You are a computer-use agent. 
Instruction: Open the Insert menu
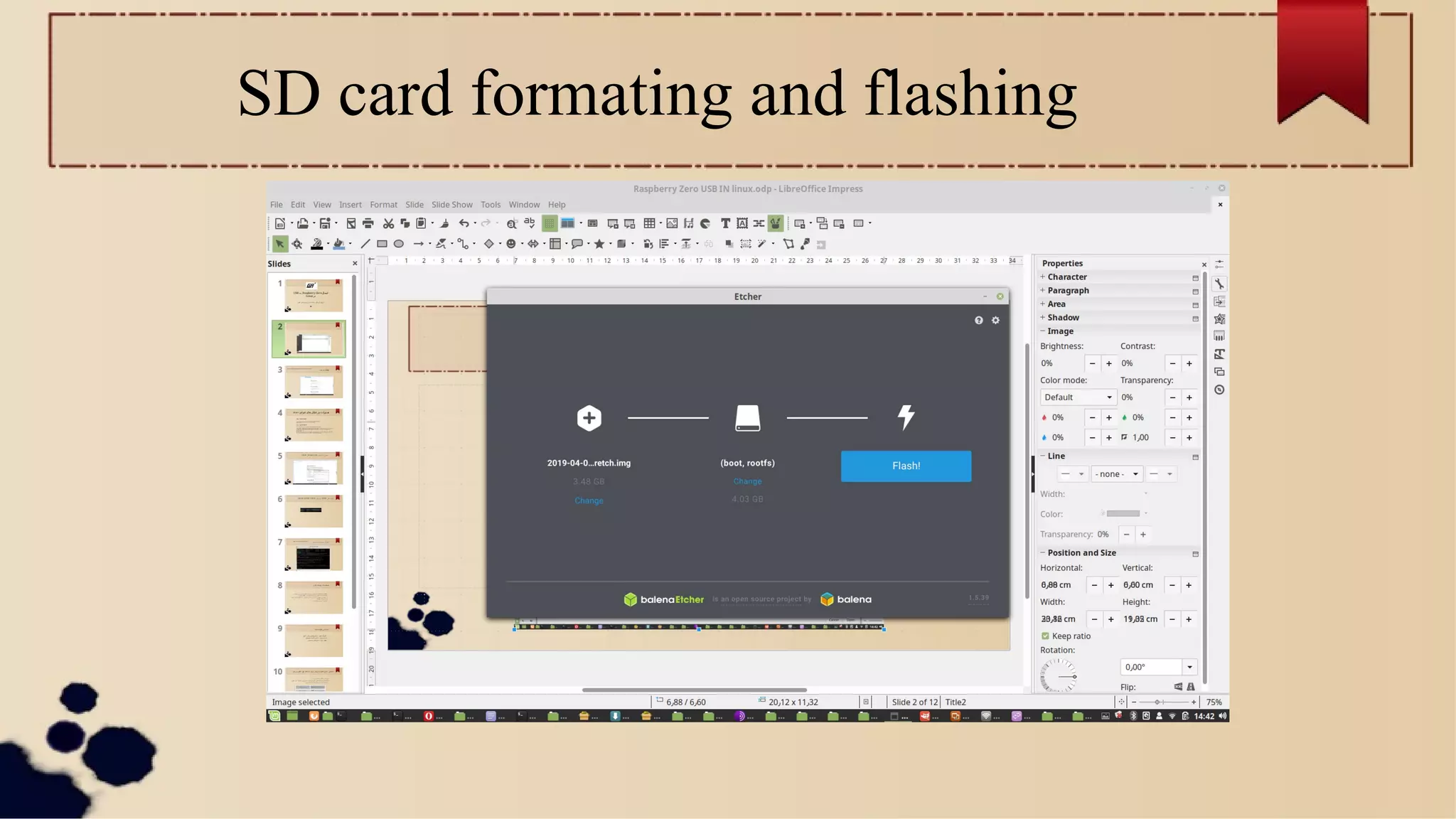(350, 205)
